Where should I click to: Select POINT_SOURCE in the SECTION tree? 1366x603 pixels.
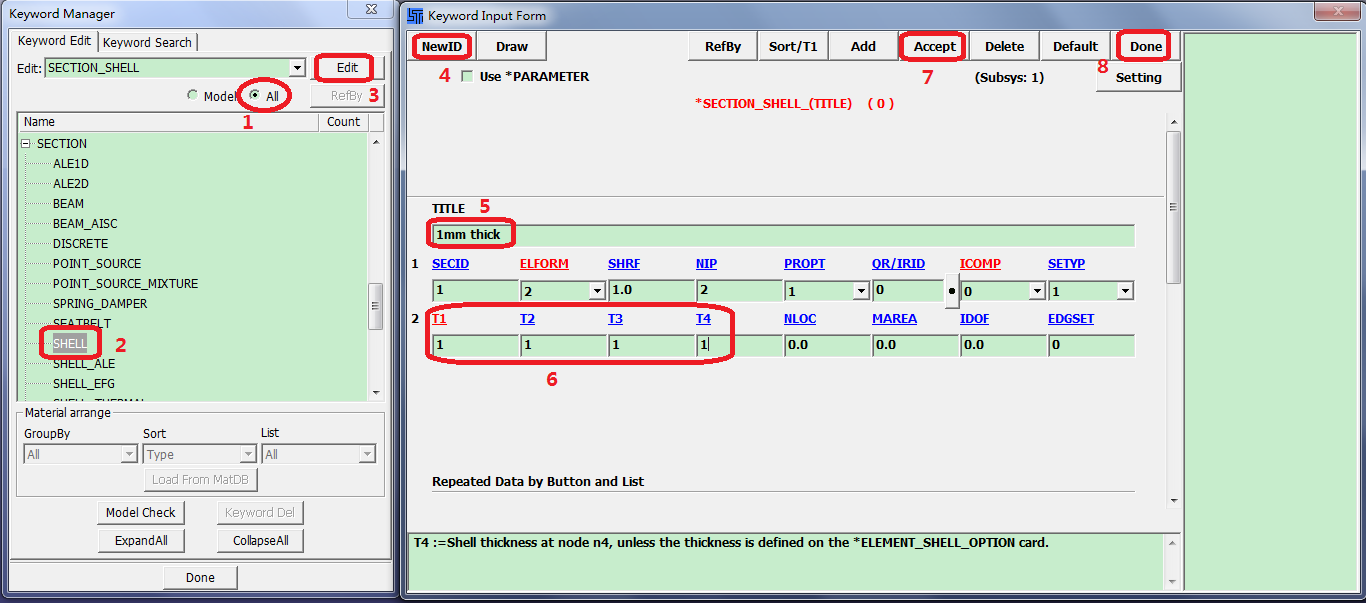tap(97, 264)
